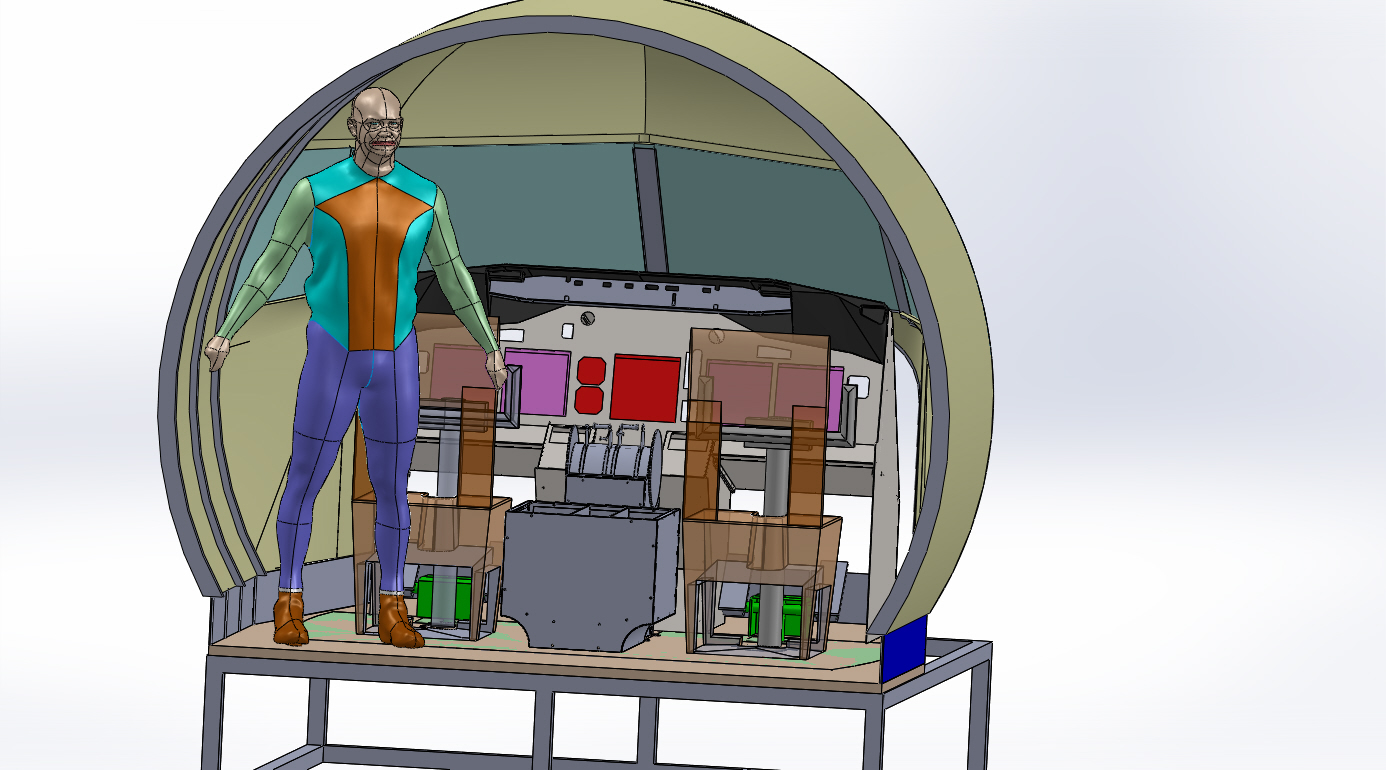This screenshot has height=770, width=1386.
Task: Select the gray center pedestal box
Action: [x=591, y=575]
